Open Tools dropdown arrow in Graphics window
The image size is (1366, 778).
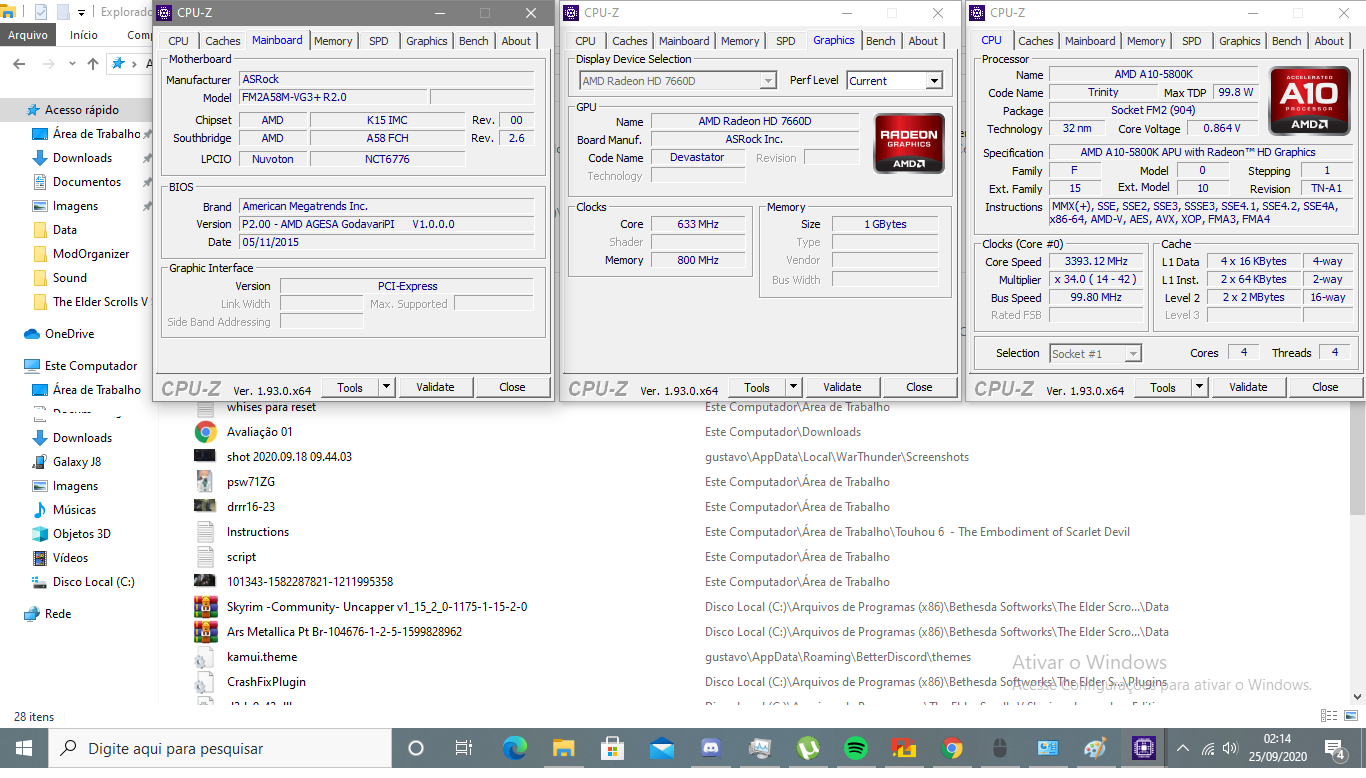click(793, 387)
